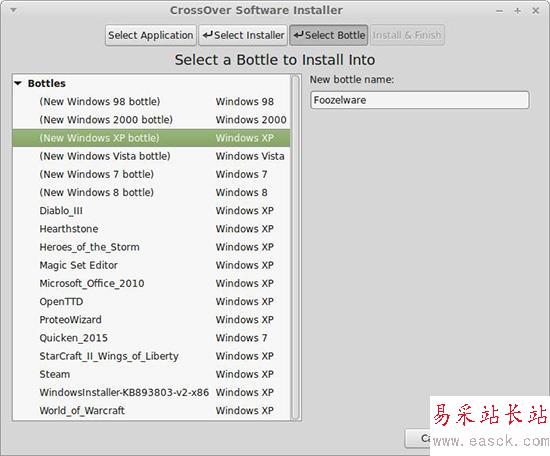Click the Windows Vista version cell

(250, 156)
